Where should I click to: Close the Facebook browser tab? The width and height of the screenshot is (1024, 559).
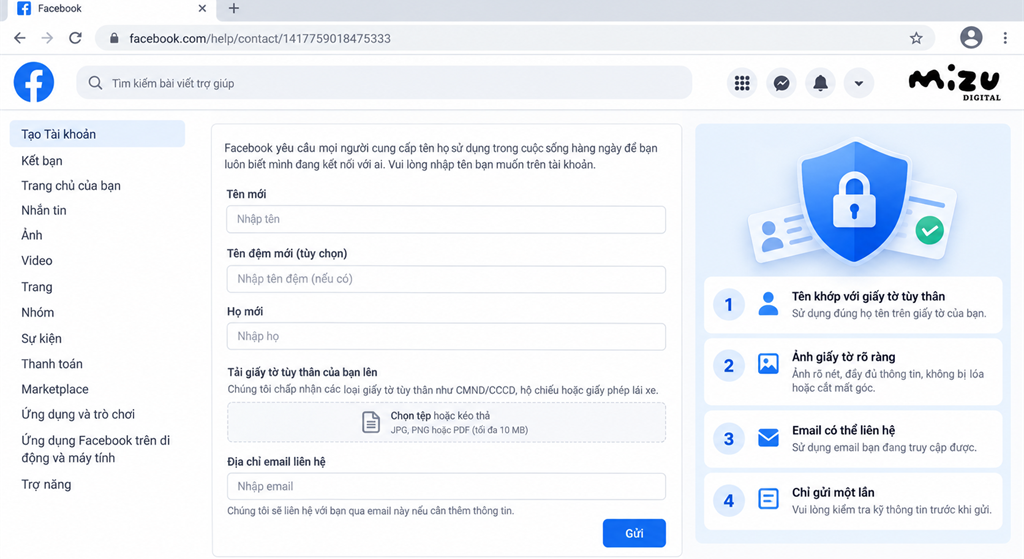click(x=202, y=8)
